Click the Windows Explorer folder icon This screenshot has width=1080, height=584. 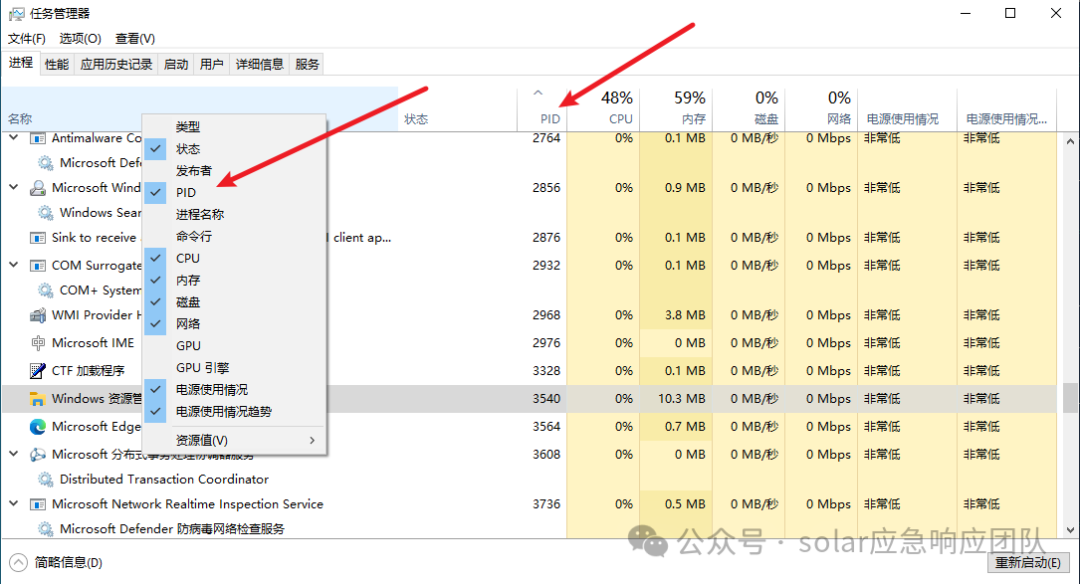click(x=38, y=399)
